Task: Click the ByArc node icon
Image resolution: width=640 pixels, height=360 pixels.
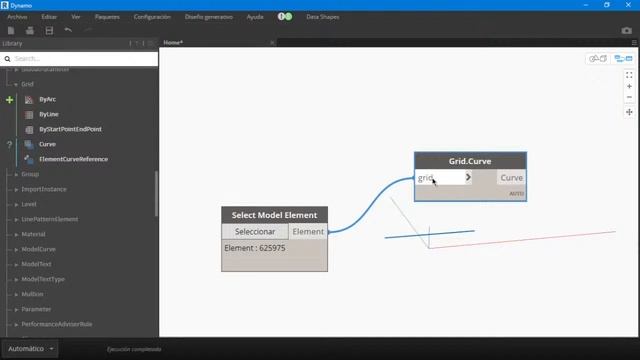Action: pos(29,100)
